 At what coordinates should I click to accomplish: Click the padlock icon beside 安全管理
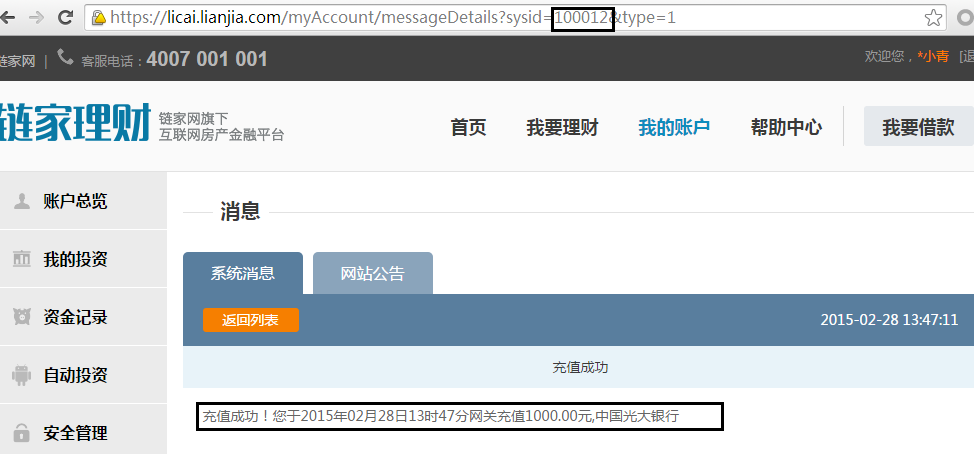coord(22,432)
